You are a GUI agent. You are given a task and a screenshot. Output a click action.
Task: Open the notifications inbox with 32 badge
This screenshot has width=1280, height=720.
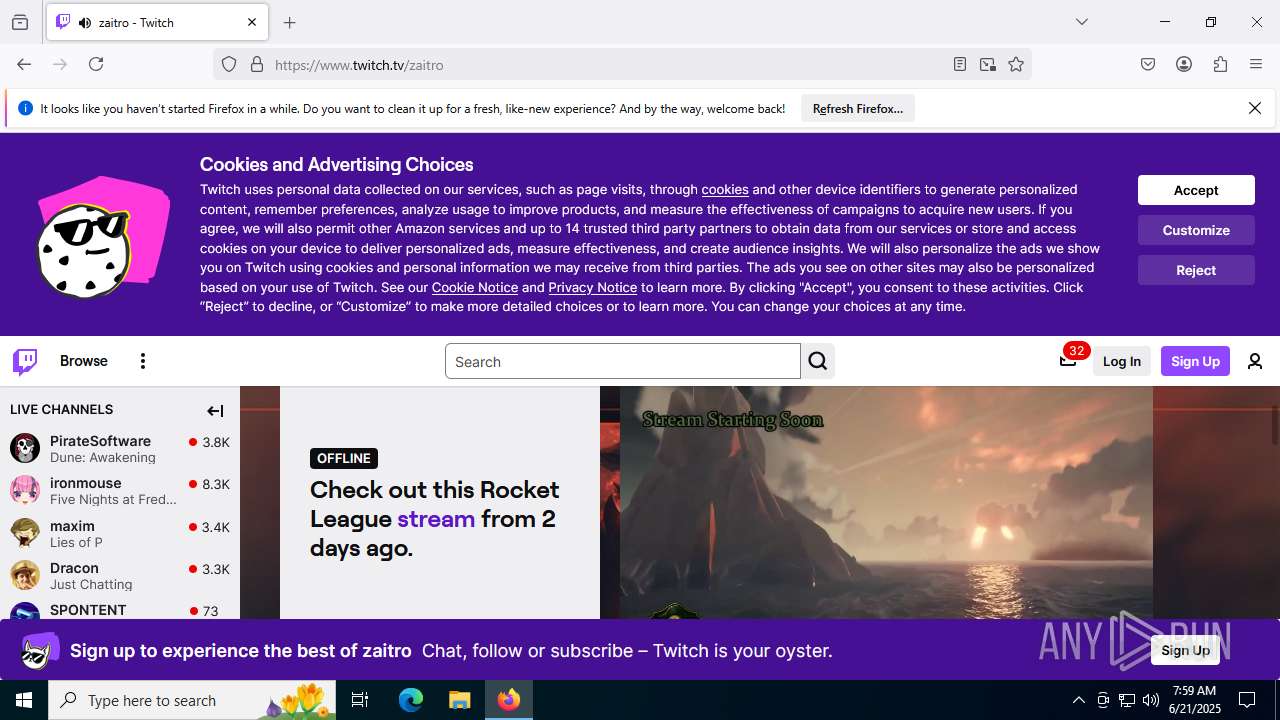coord(1068,360)
